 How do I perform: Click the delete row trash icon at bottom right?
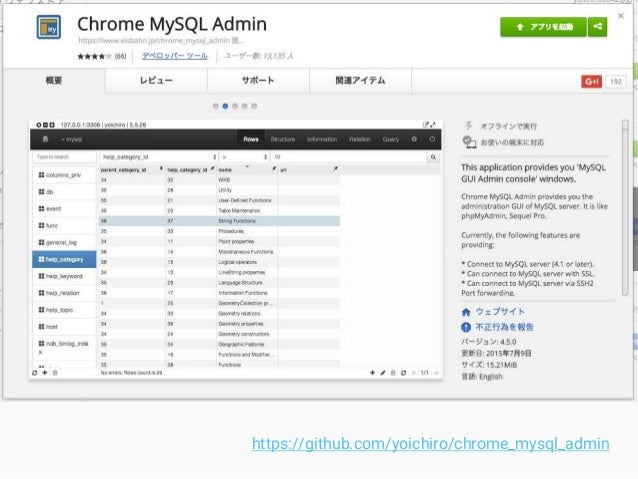click(393, 373)
